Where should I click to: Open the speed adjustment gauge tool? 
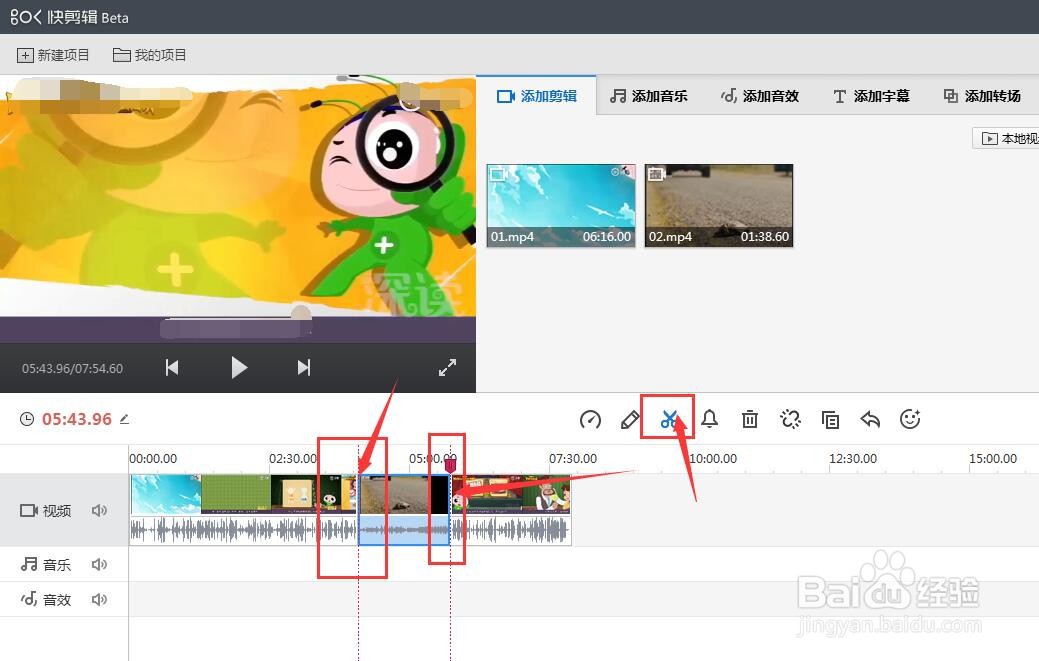coord(590,419)
